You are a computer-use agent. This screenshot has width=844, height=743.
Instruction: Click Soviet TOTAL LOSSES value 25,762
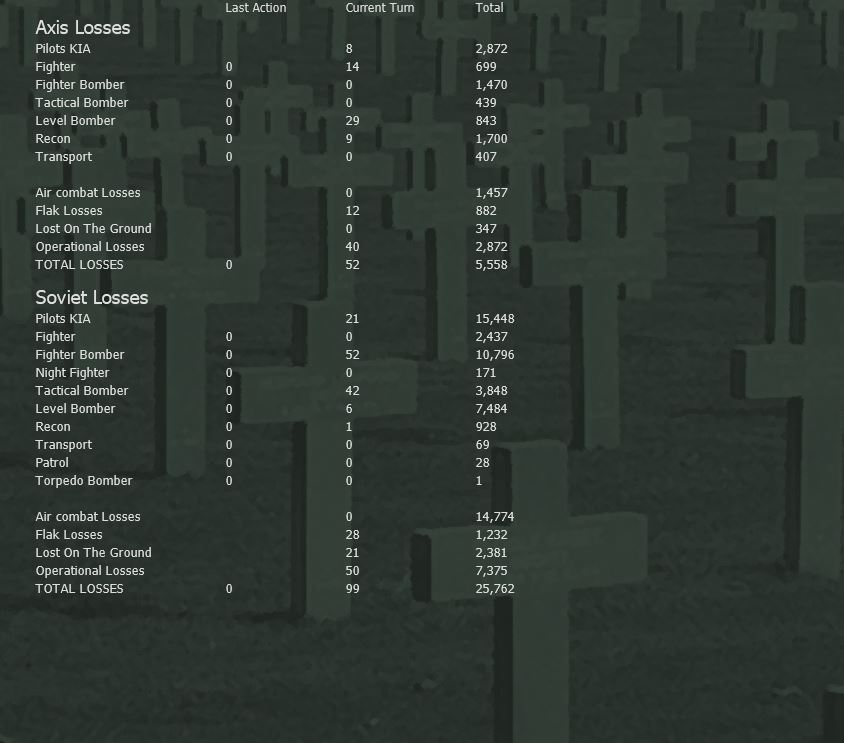(495, 589)
